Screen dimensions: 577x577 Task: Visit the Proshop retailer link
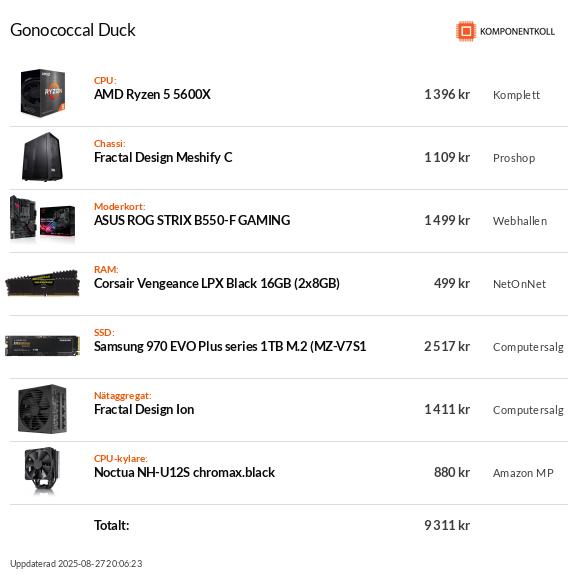(514, 158)
